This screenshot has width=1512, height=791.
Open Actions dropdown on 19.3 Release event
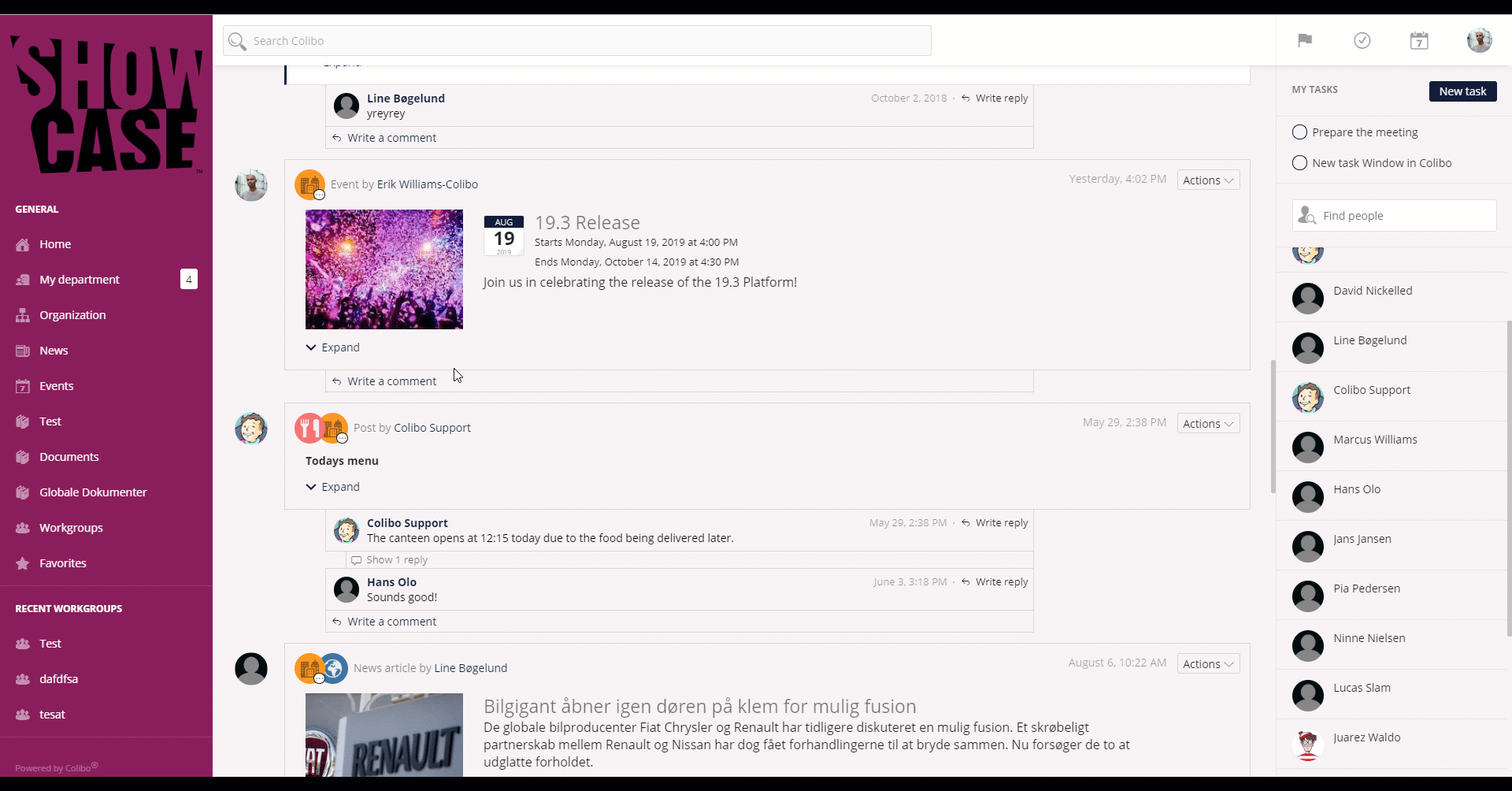pos(1207,180)
